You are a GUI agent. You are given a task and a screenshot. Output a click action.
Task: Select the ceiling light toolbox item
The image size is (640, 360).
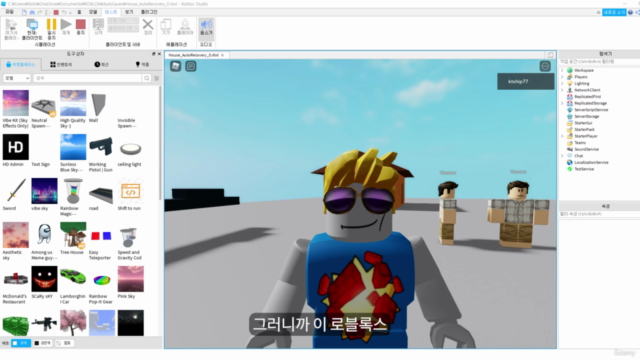(130, 150)
